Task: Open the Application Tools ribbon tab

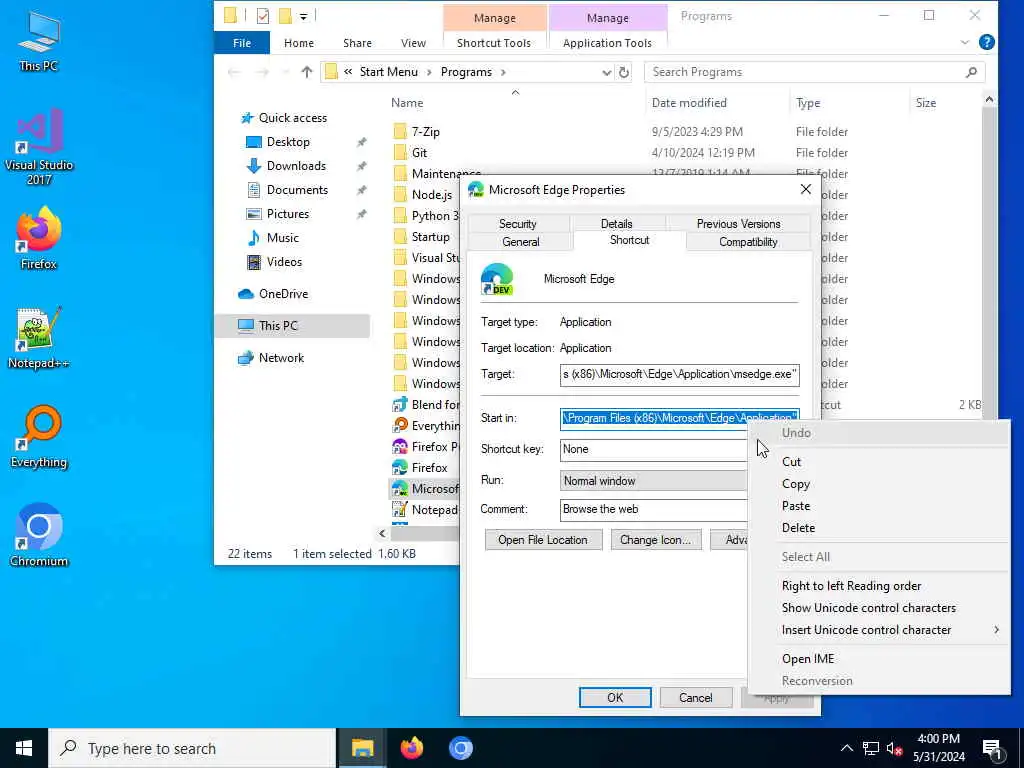Action: [607, 42]
